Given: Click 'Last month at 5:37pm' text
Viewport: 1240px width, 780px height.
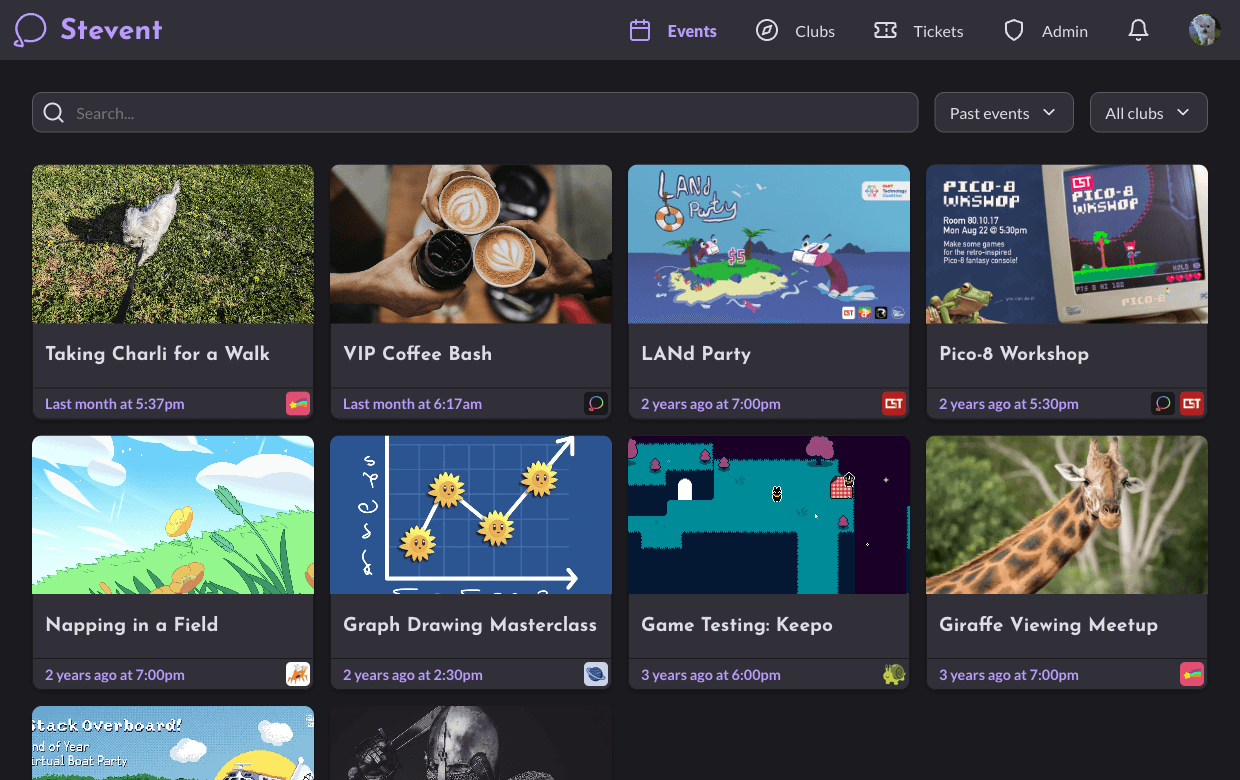Looking at the screenshot, I should coord(115,404).
